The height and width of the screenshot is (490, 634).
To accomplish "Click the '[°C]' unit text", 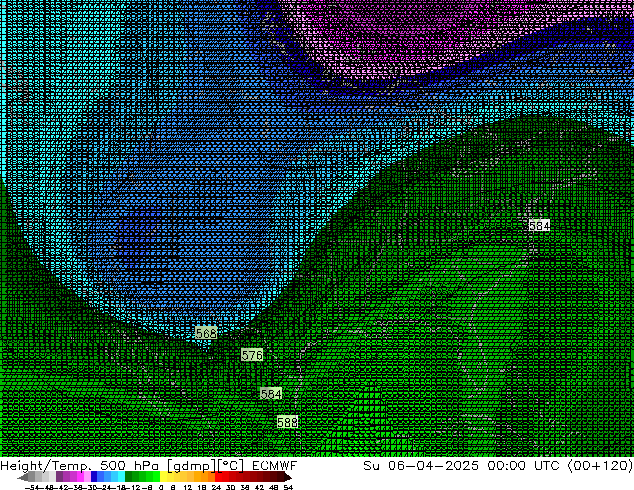I will coord(232,466).
